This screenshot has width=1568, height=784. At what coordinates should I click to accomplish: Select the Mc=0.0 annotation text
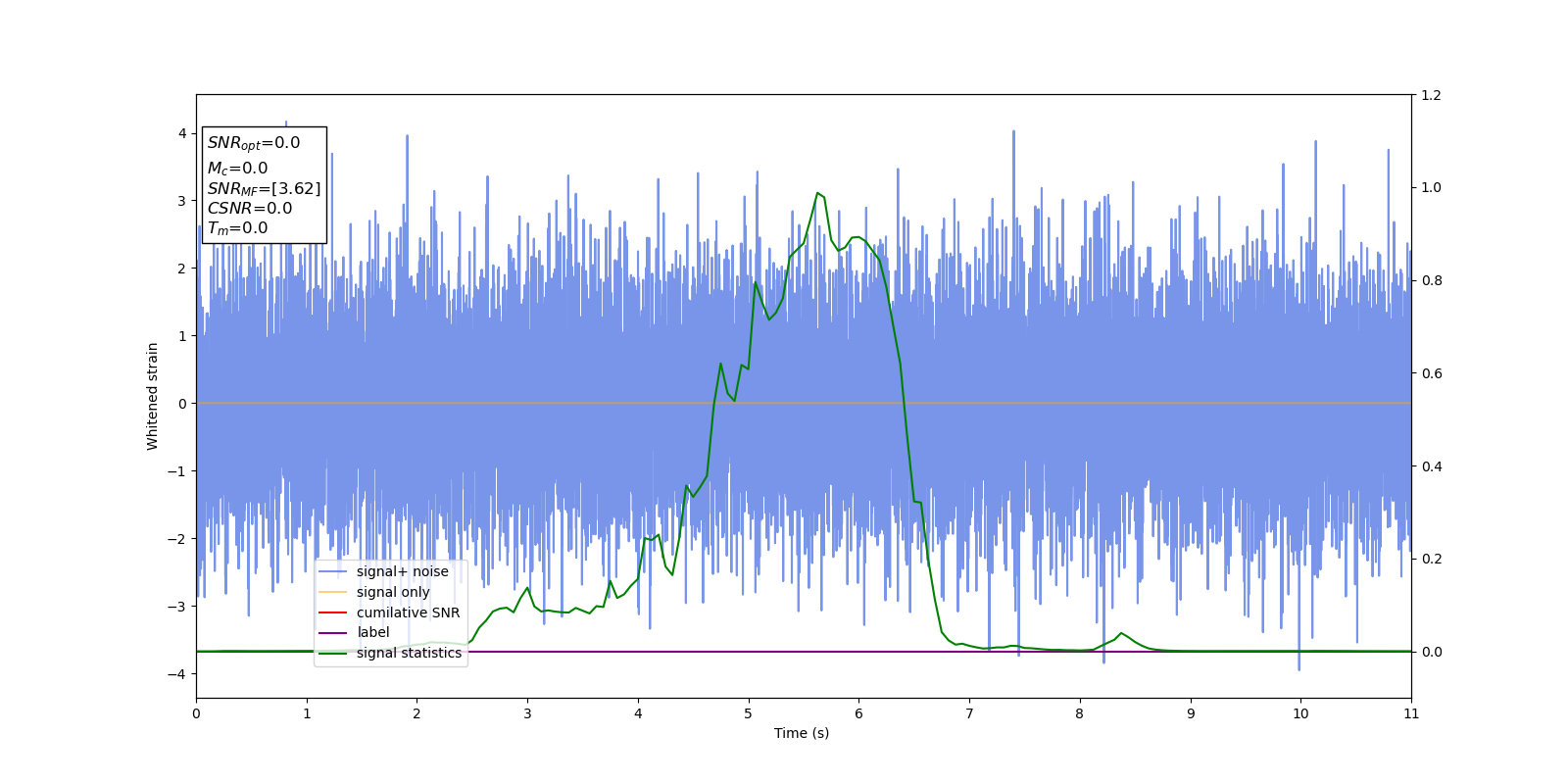tap(237, 169)
